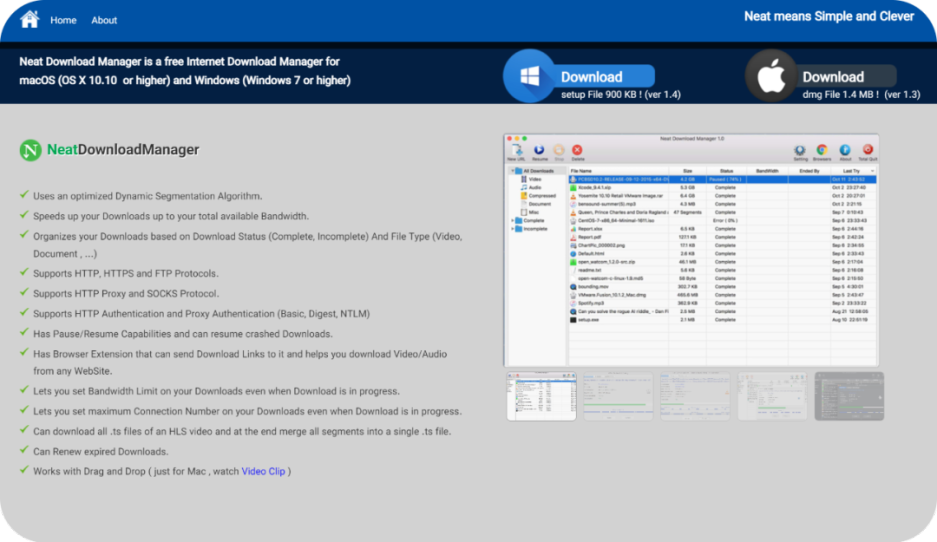
Task: Select the third preview thumbnail
Action: coord(695,396)
